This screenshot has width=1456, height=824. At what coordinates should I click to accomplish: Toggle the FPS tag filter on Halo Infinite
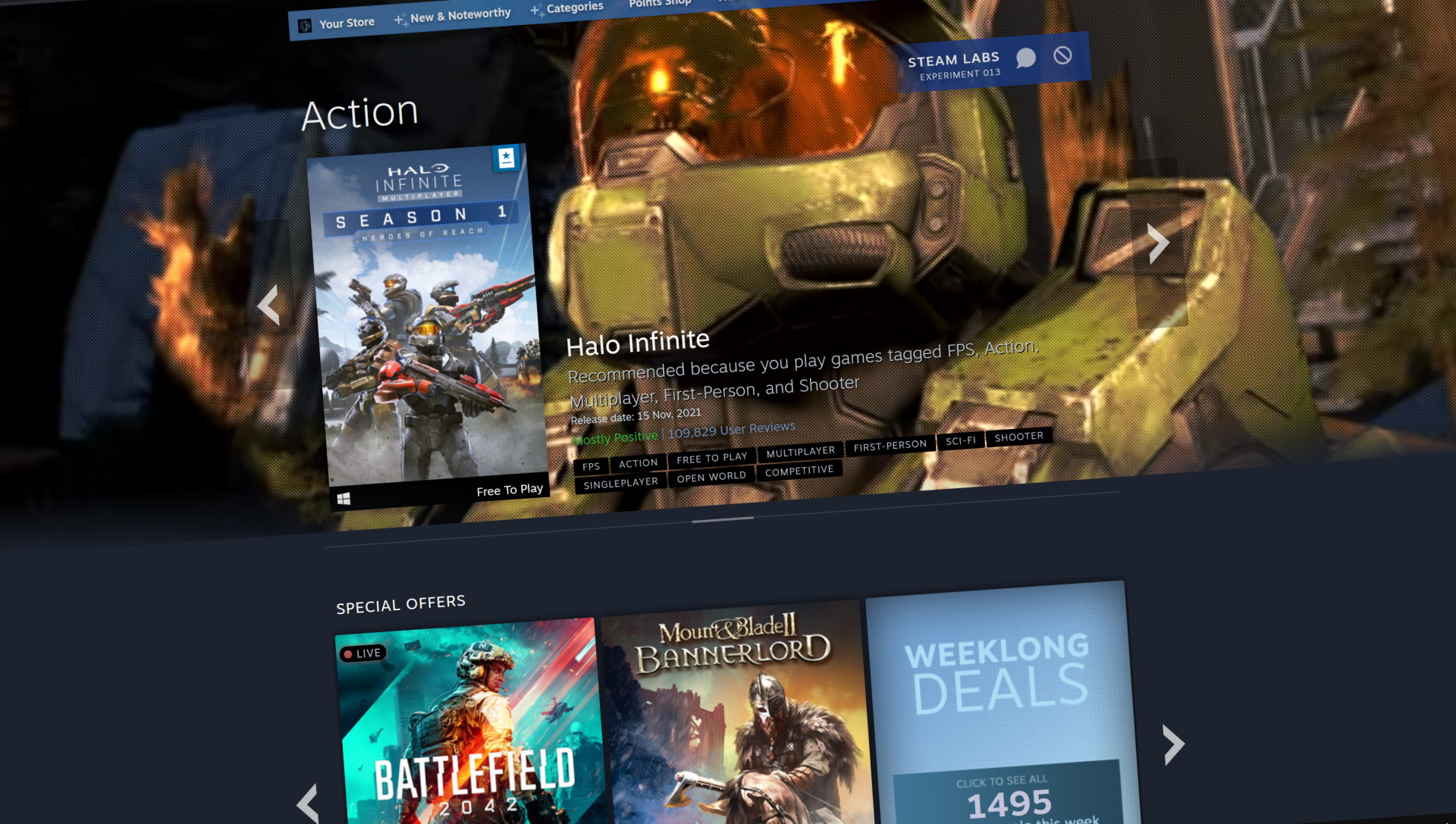592,462
